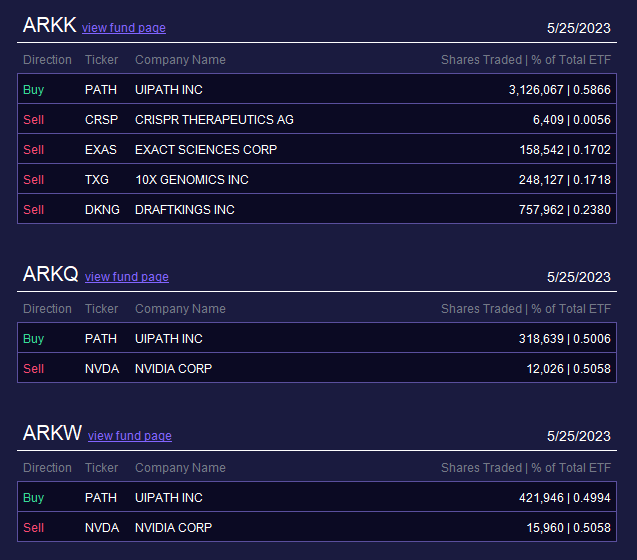Screen dimensions: 637x560
Task: Click CRISPR THERAPEUTICS AG company name
Action: (x=214, y=119)
